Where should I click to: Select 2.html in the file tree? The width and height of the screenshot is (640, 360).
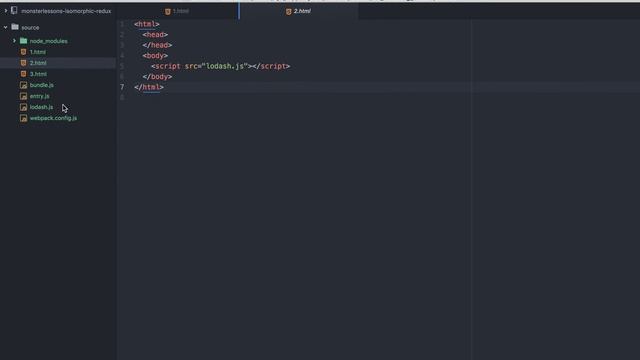(38, 63)
